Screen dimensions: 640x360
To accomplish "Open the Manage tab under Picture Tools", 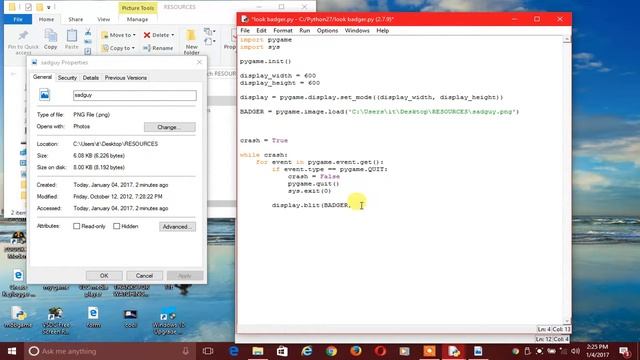I will point(137,19).
